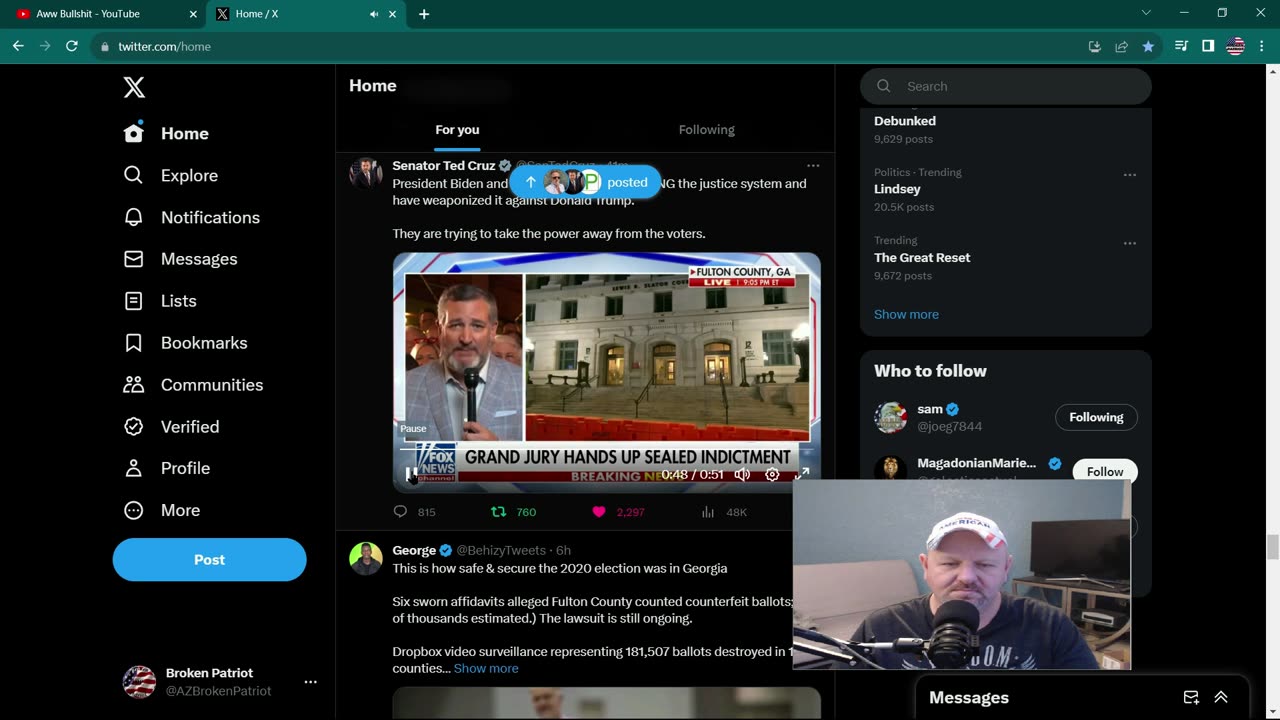Switch to the Following tab
Viewport: 1280px width, 720px height.
706,130
